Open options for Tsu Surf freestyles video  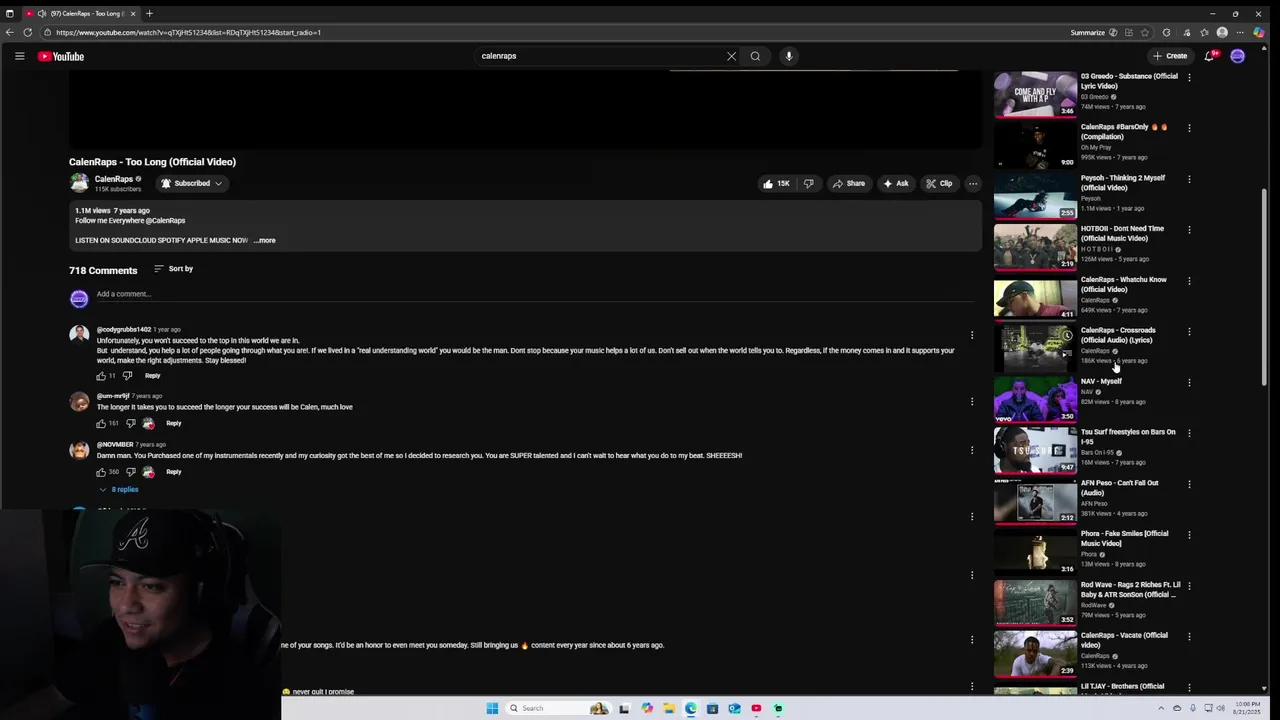coord(1189,433)
